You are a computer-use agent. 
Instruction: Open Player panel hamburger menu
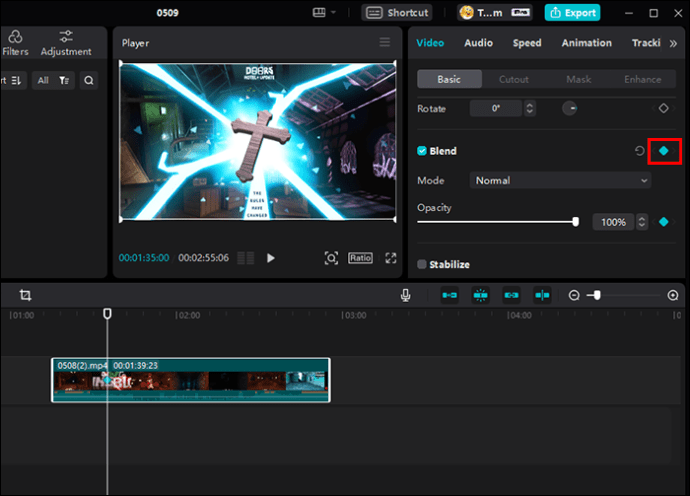[x=385, y=42]
